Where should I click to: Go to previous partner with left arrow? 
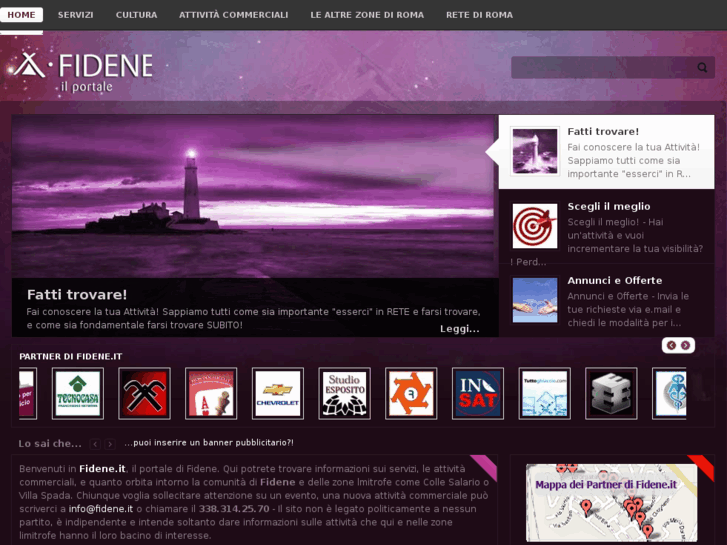[x=671, y=346]
